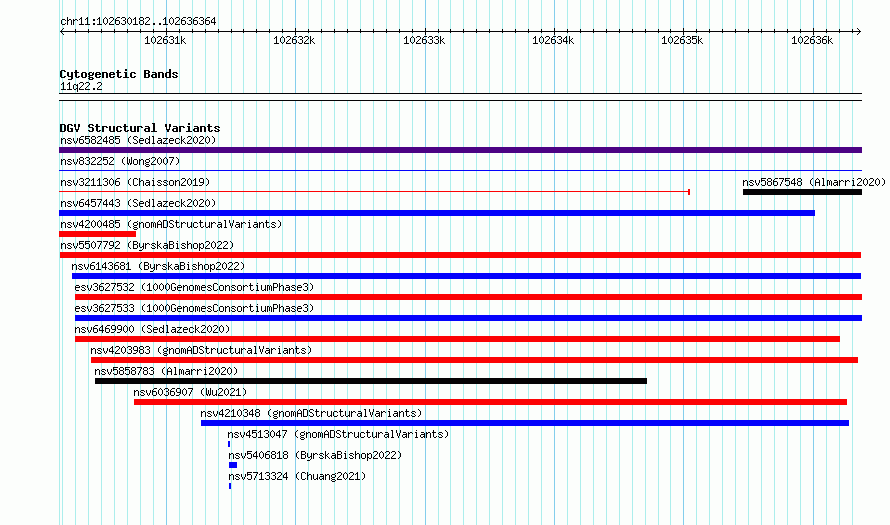The image size is (890, 525).
Task: Open the nsv832252 (Wong2007) label
Action: (120, 161)
